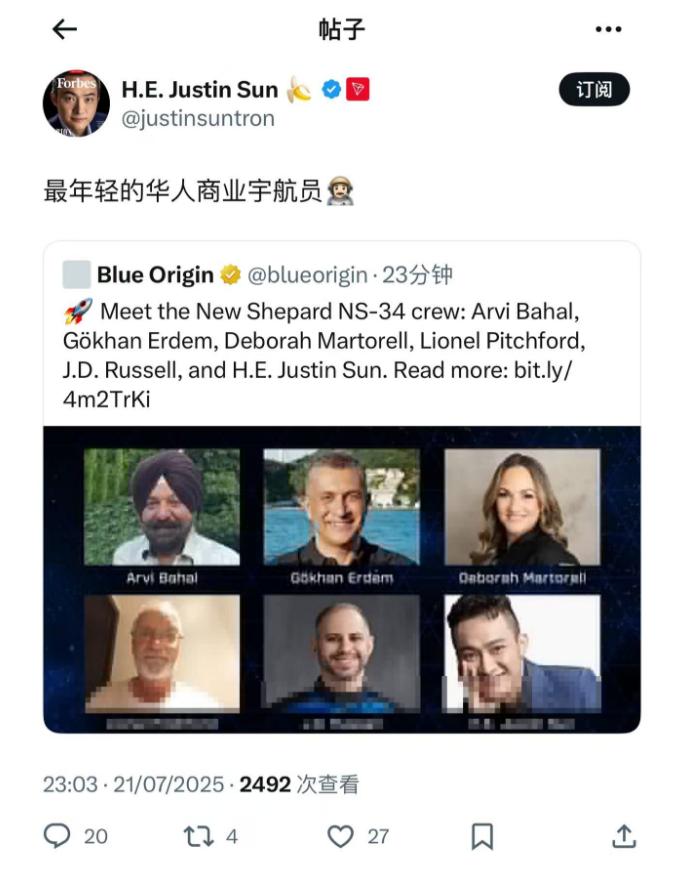The height and width of the screenshot is (870, 693).
Task: Click the red TRON affiliate badge
Action: (x=358, y=89)
